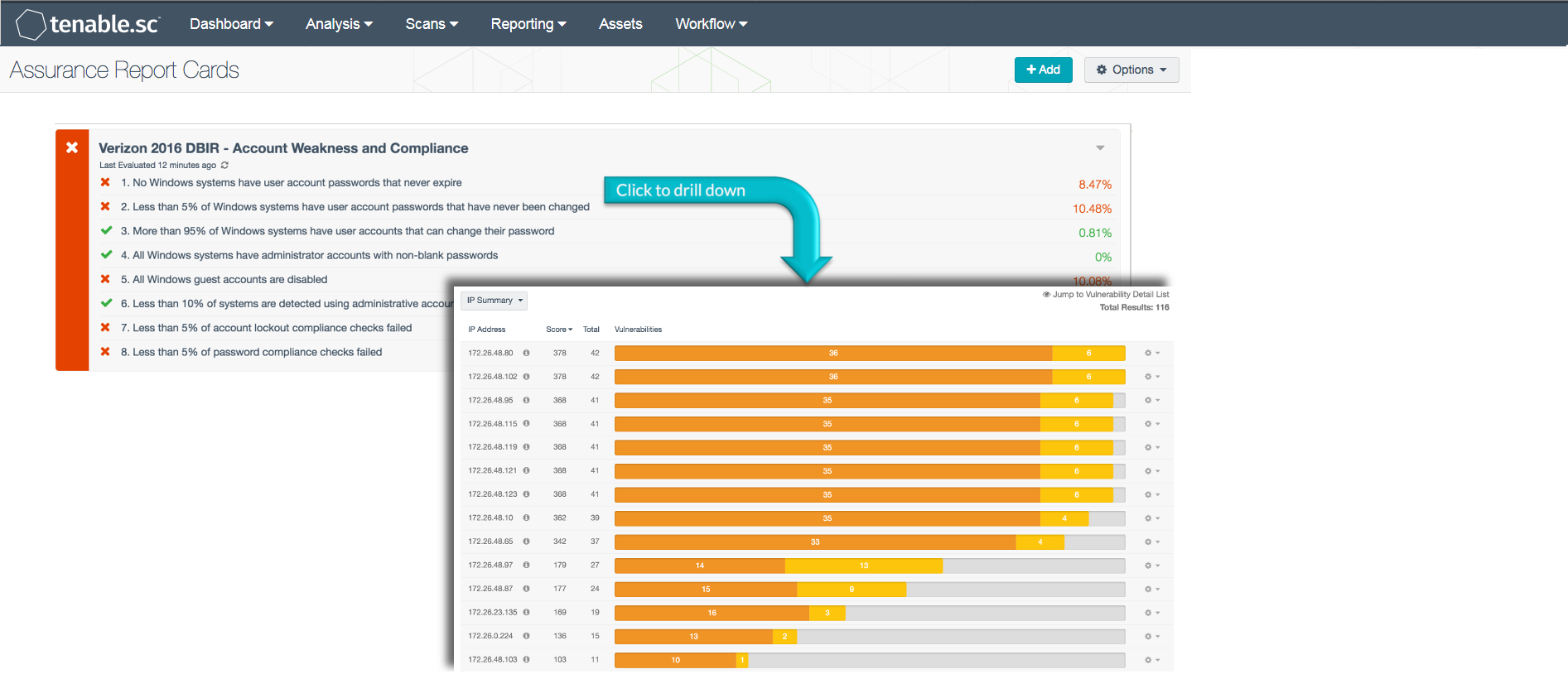Image resolution: width=1568 pixels, height=679 pixels.
Task: Click info icon beside 172.26.48.102
Action: (x=526, y=376)
